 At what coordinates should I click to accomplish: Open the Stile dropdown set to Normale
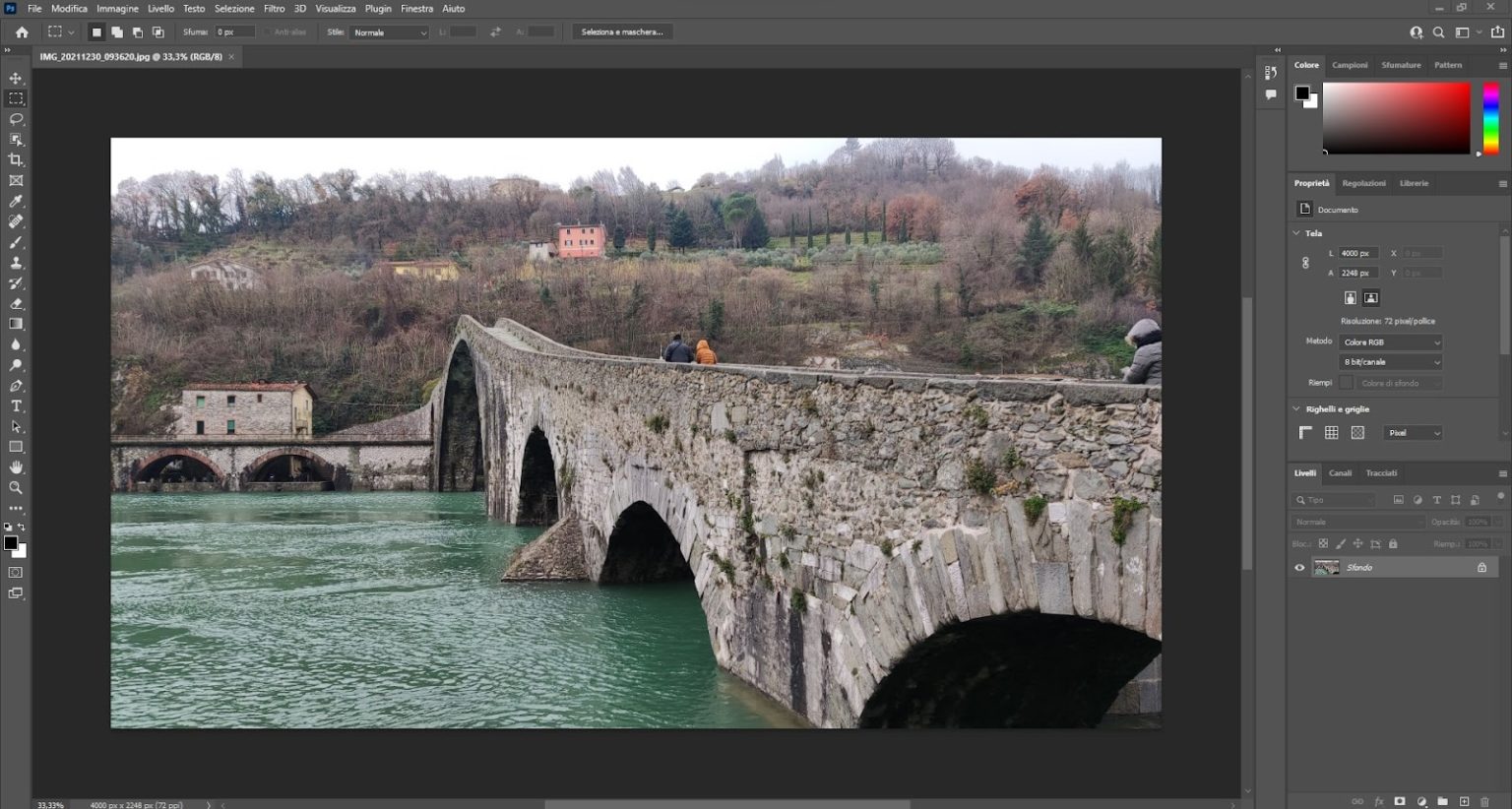pyautogui.click(x=390, y=32)
